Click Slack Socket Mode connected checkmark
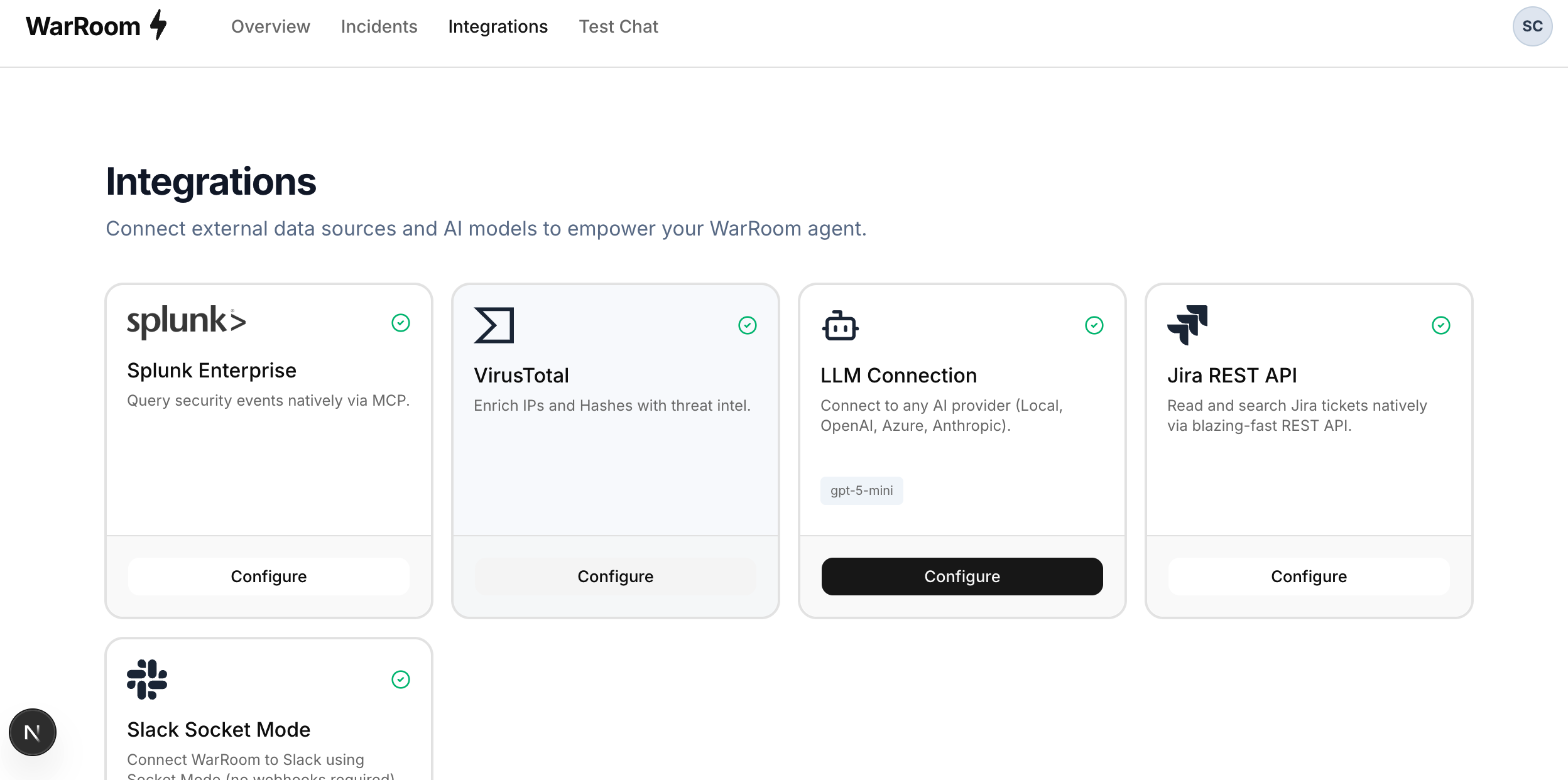 coord(401,680)
